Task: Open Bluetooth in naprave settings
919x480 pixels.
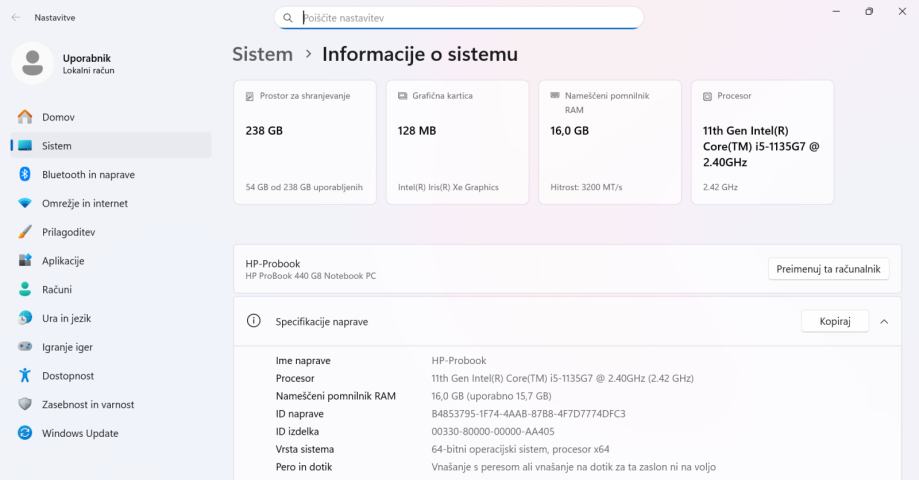Action: coord(111,174)
